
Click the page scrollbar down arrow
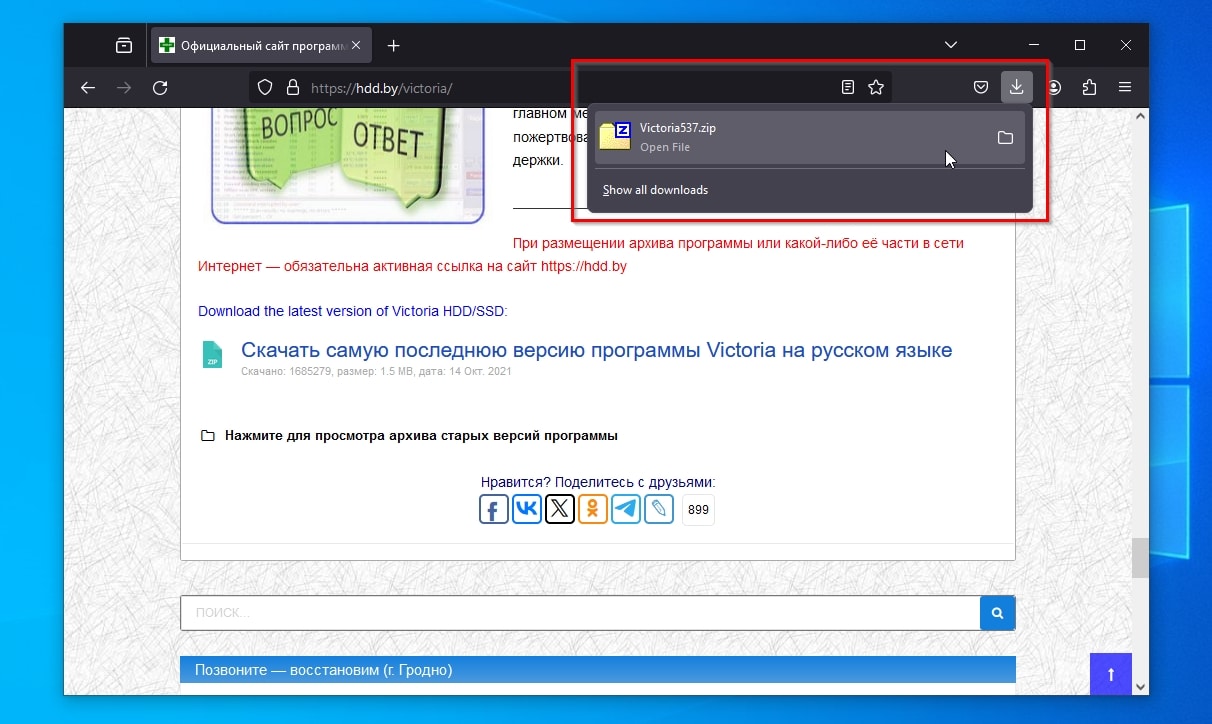[1140, 686]
